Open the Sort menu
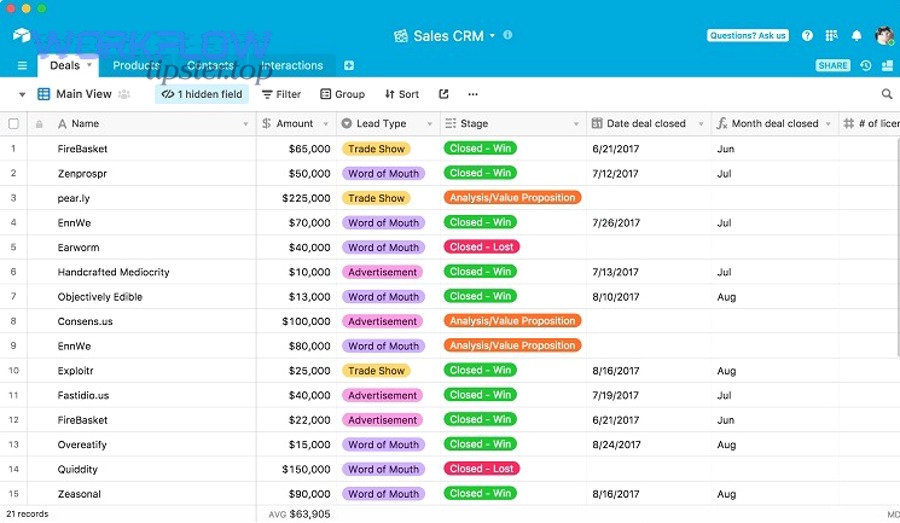The image size is (900, 523). (x=402, y=94)
